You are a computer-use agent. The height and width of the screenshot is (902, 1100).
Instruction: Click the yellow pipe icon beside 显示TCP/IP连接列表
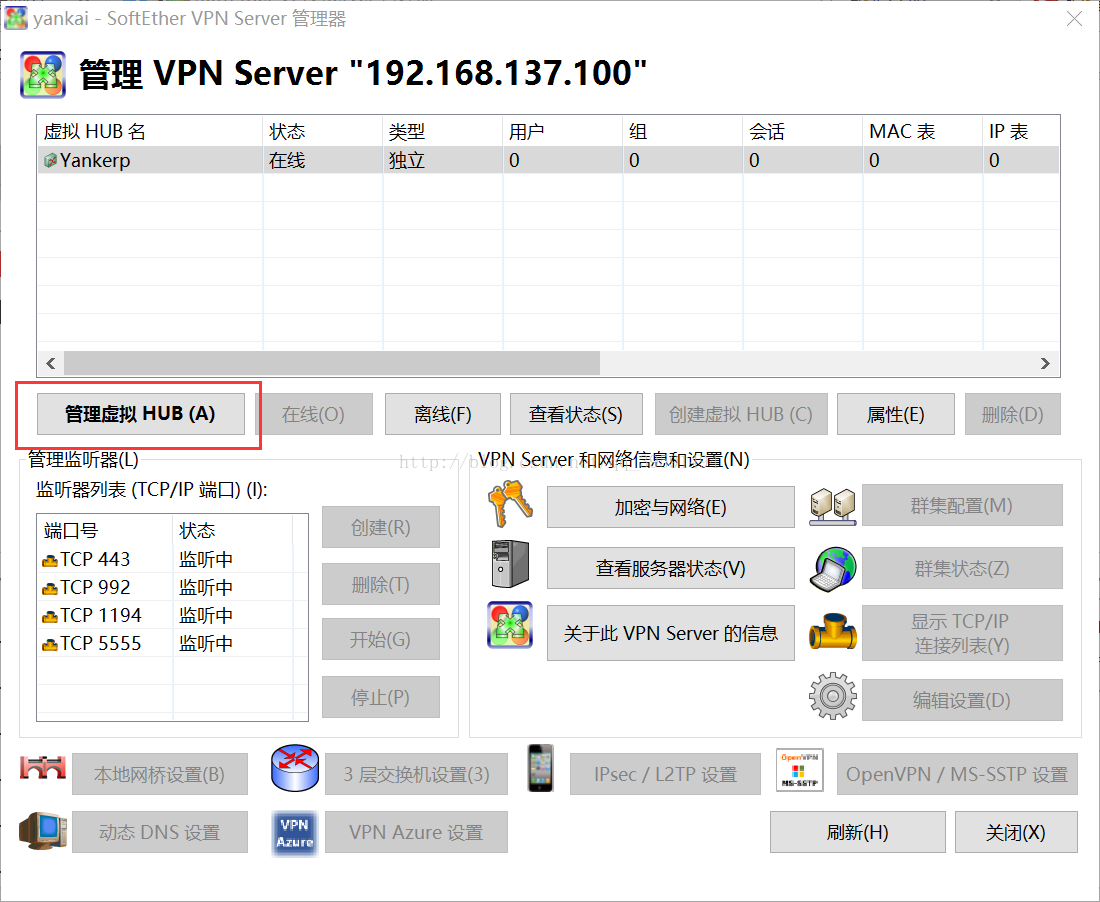[x=831, y=633]
